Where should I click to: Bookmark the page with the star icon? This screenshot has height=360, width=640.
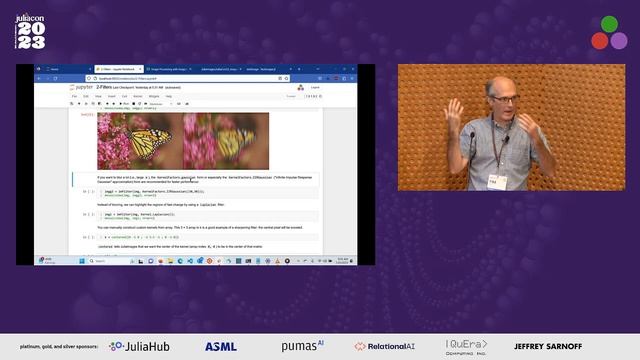287,78
